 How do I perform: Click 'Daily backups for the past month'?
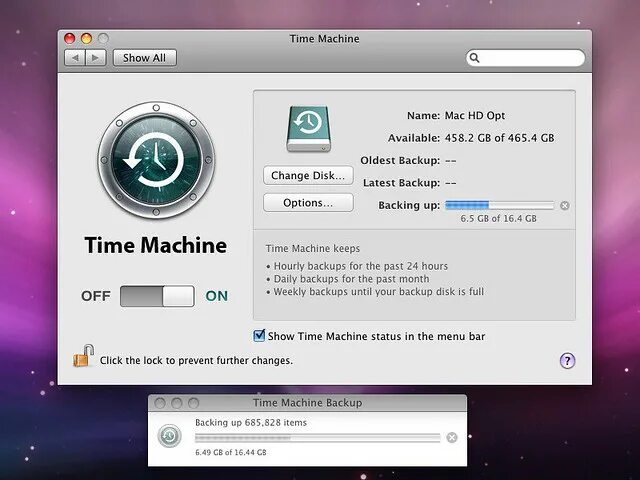pyautogui.click(x=351, y=279)
